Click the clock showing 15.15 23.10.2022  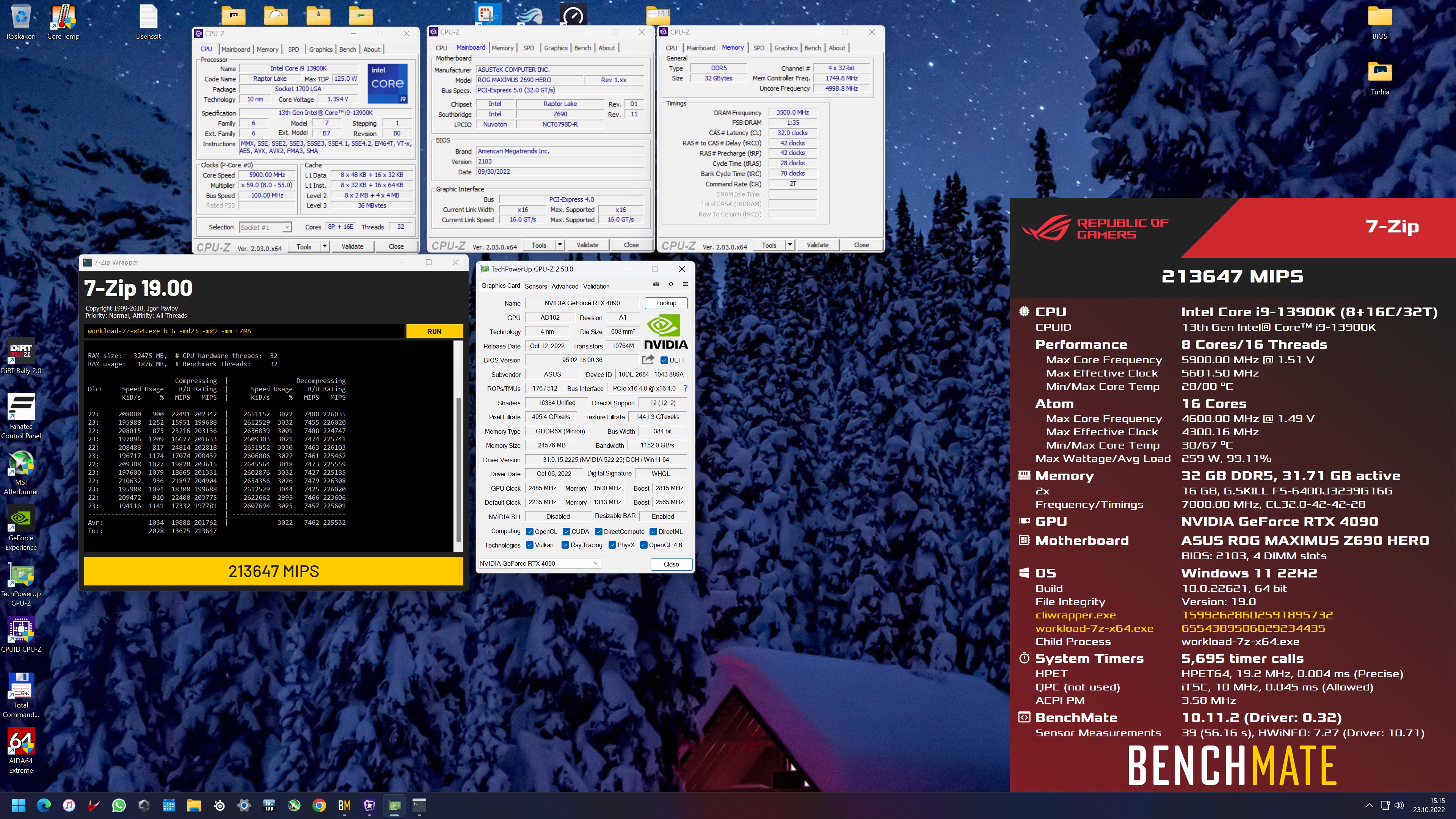click(1429, 805)
